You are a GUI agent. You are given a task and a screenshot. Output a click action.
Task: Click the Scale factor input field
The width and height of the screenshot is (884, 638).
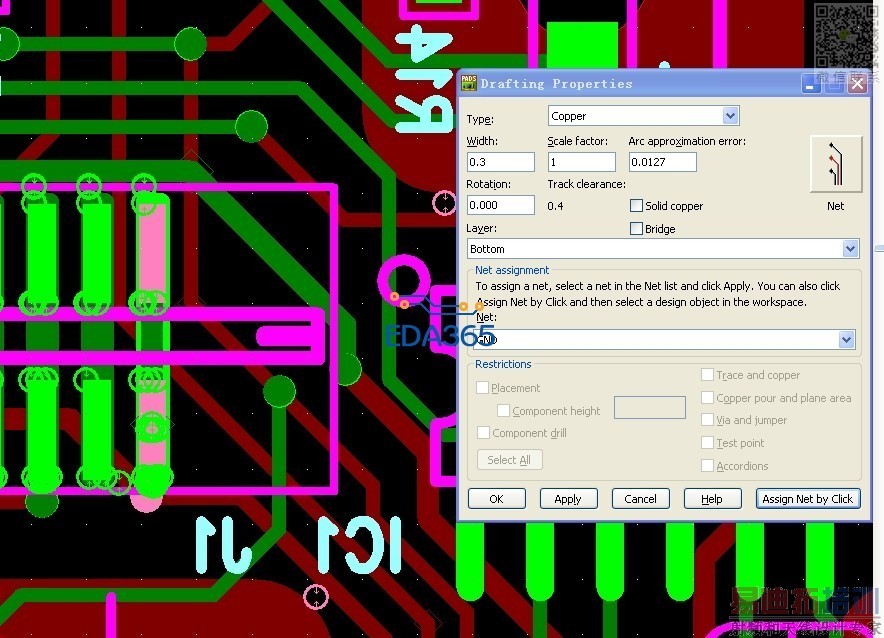click(x=581, y=162)
